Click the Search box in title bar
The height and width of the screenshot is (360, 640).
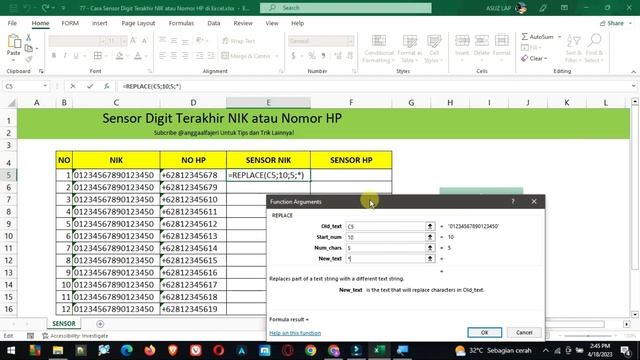point(346,8)
